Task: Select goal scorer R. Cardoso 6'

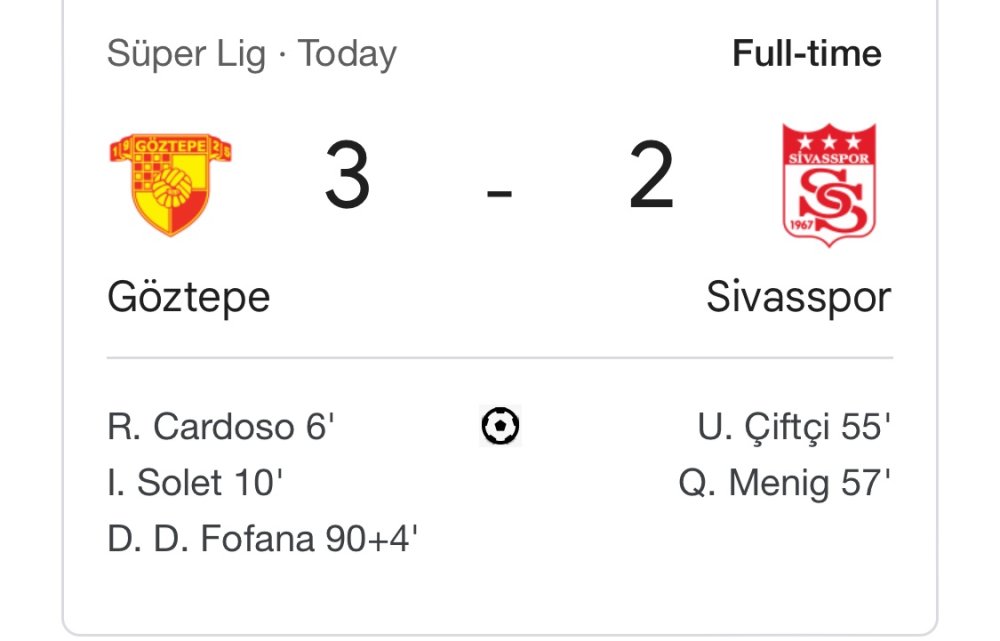Action: pos(220,428)
